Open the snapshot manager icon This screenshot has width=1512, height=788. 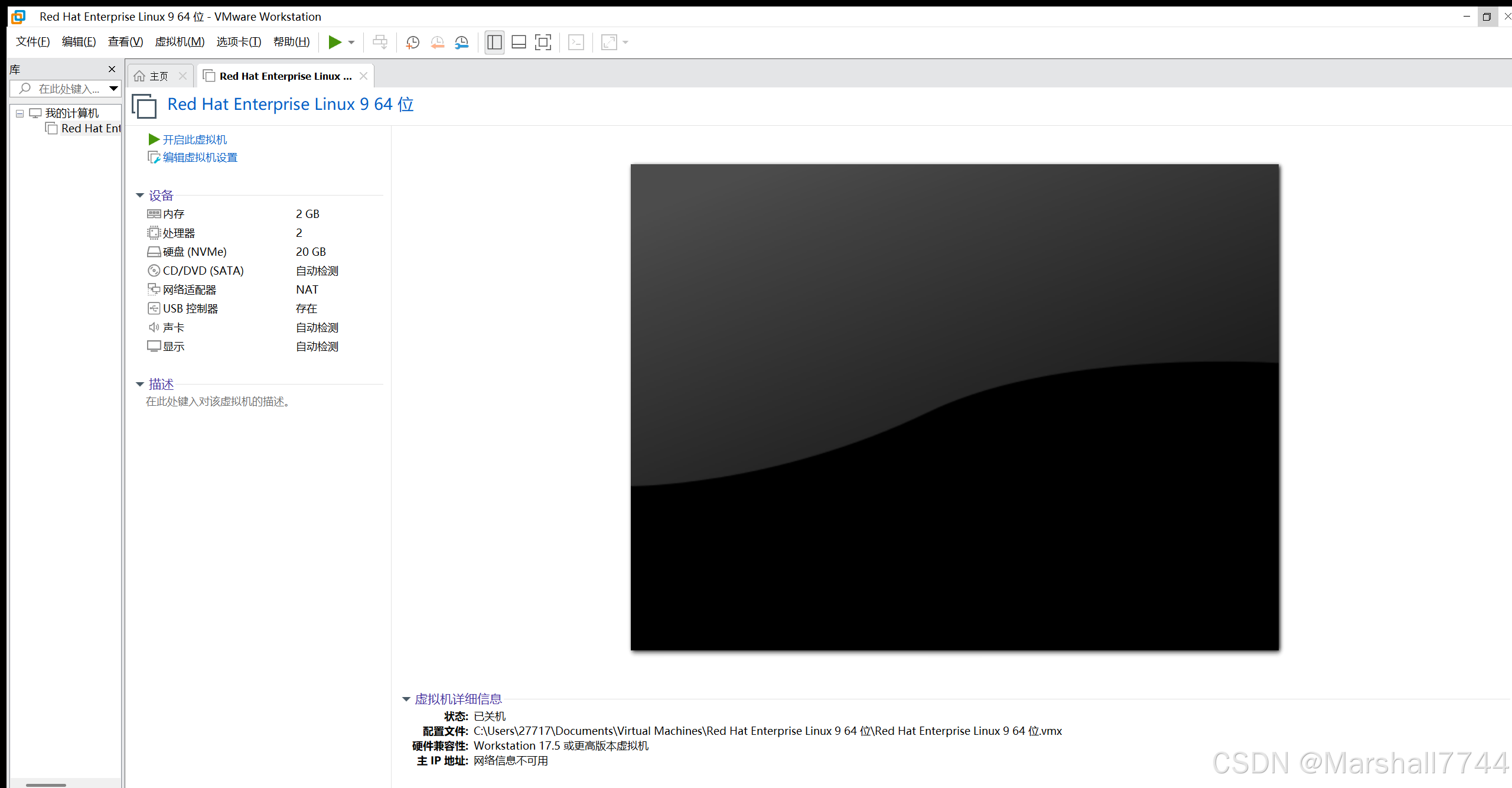pos(461,43)
